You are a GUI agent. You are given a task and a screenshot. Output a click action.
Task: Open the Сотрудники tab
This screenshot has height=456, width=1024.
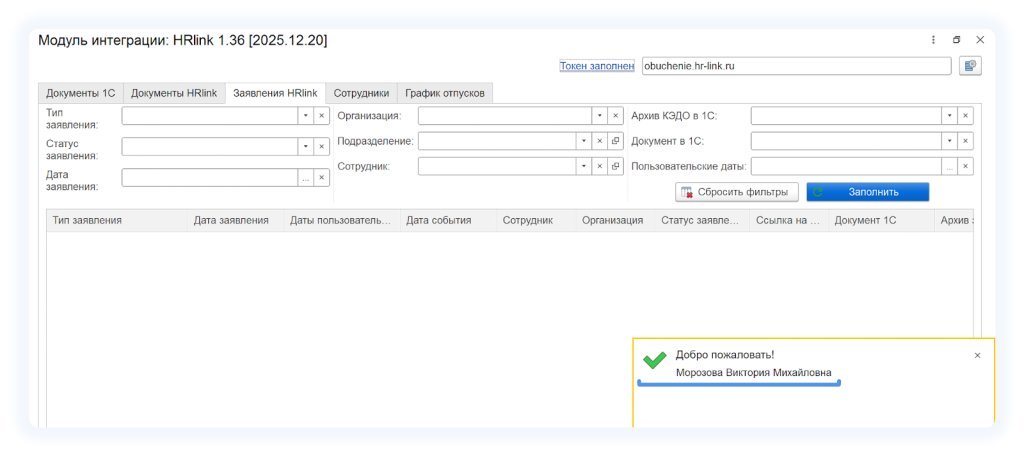pyautogui.click(x=361, y=93)
